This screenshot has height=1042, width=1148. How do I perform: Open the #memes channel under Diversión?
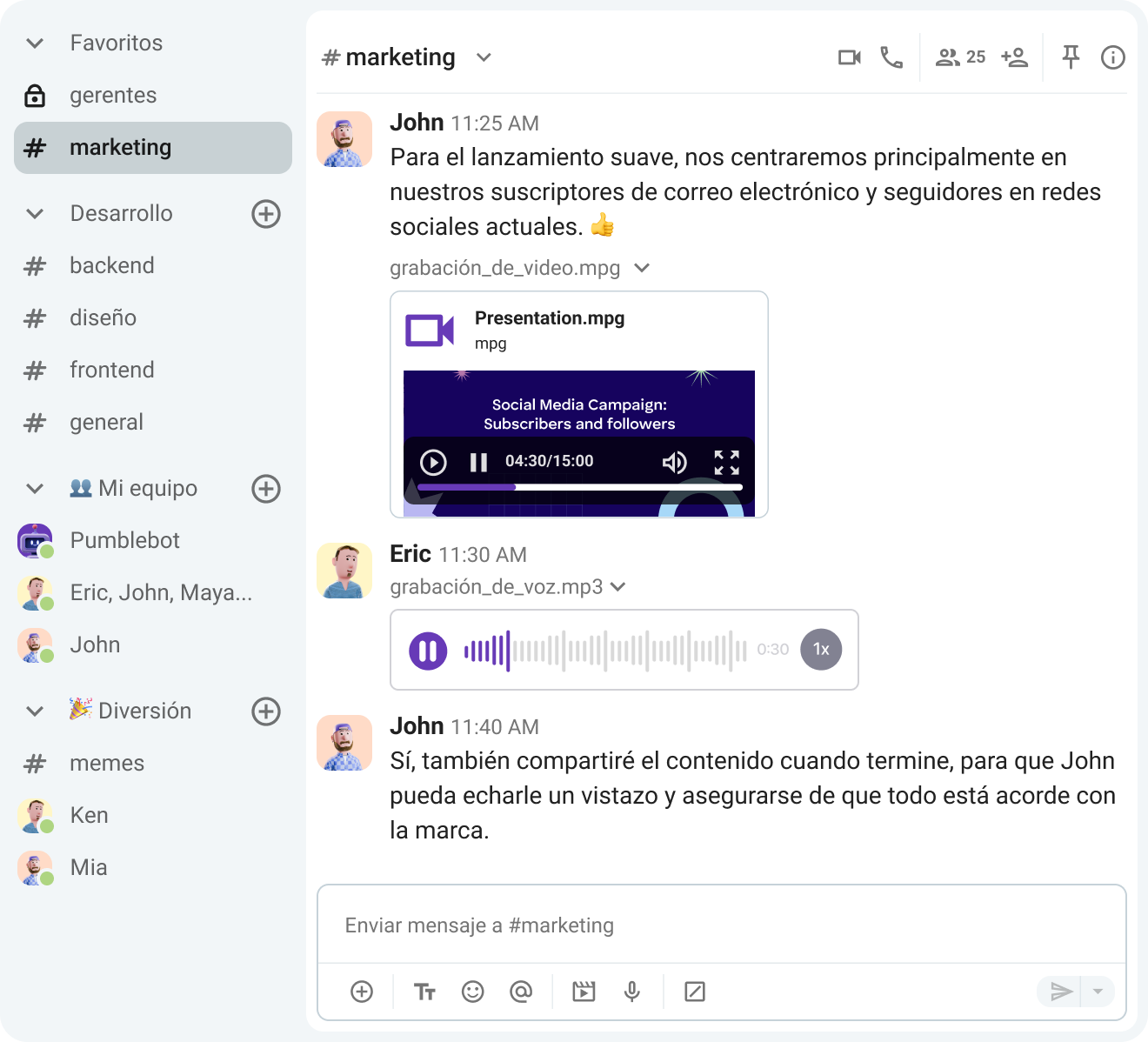pyautogui.click(x=107, y=763)
